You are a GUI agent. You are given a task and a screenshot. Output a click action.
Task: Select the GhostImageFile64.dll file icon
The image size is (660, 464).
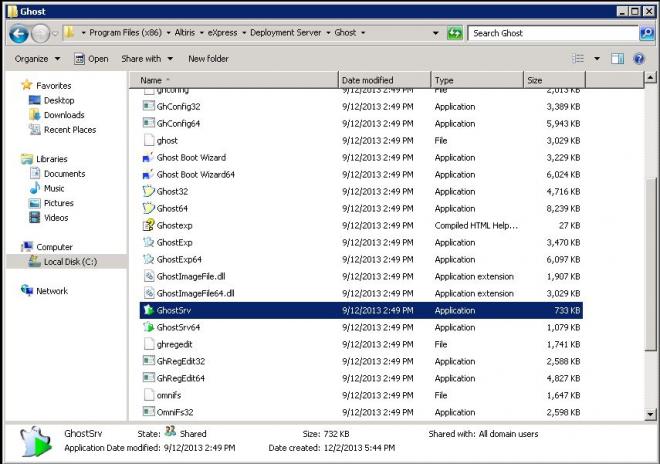149,293
